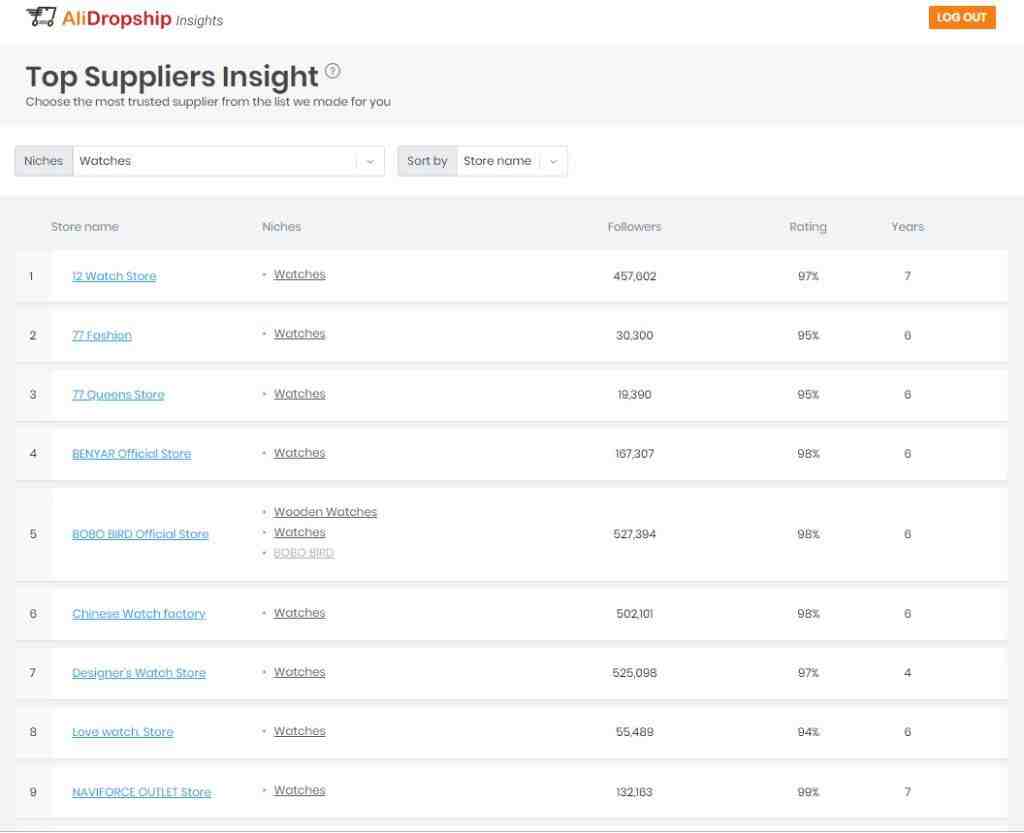This screenshot has height=833, width=1024.
Task: Open the help question mark icon beside the title
Action: click(x=332, y=71)
